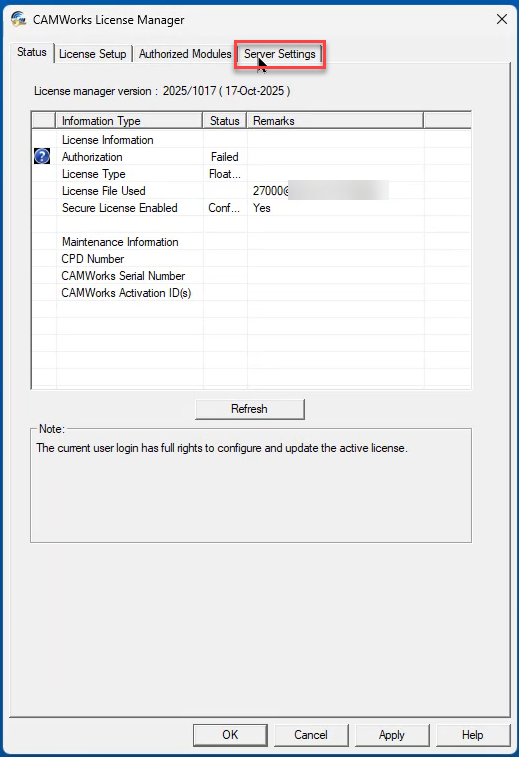Click the Float... status cell
Screen dimensions: 519x757
pos(224,174)
